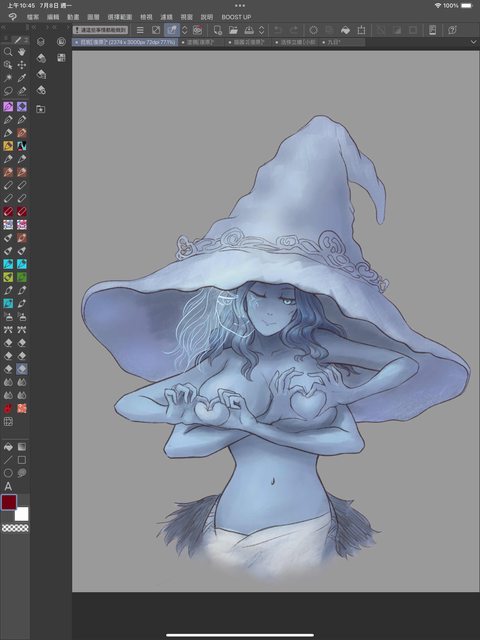
Task: Save the canvas from command bar
Action: [x=249, y=30]
